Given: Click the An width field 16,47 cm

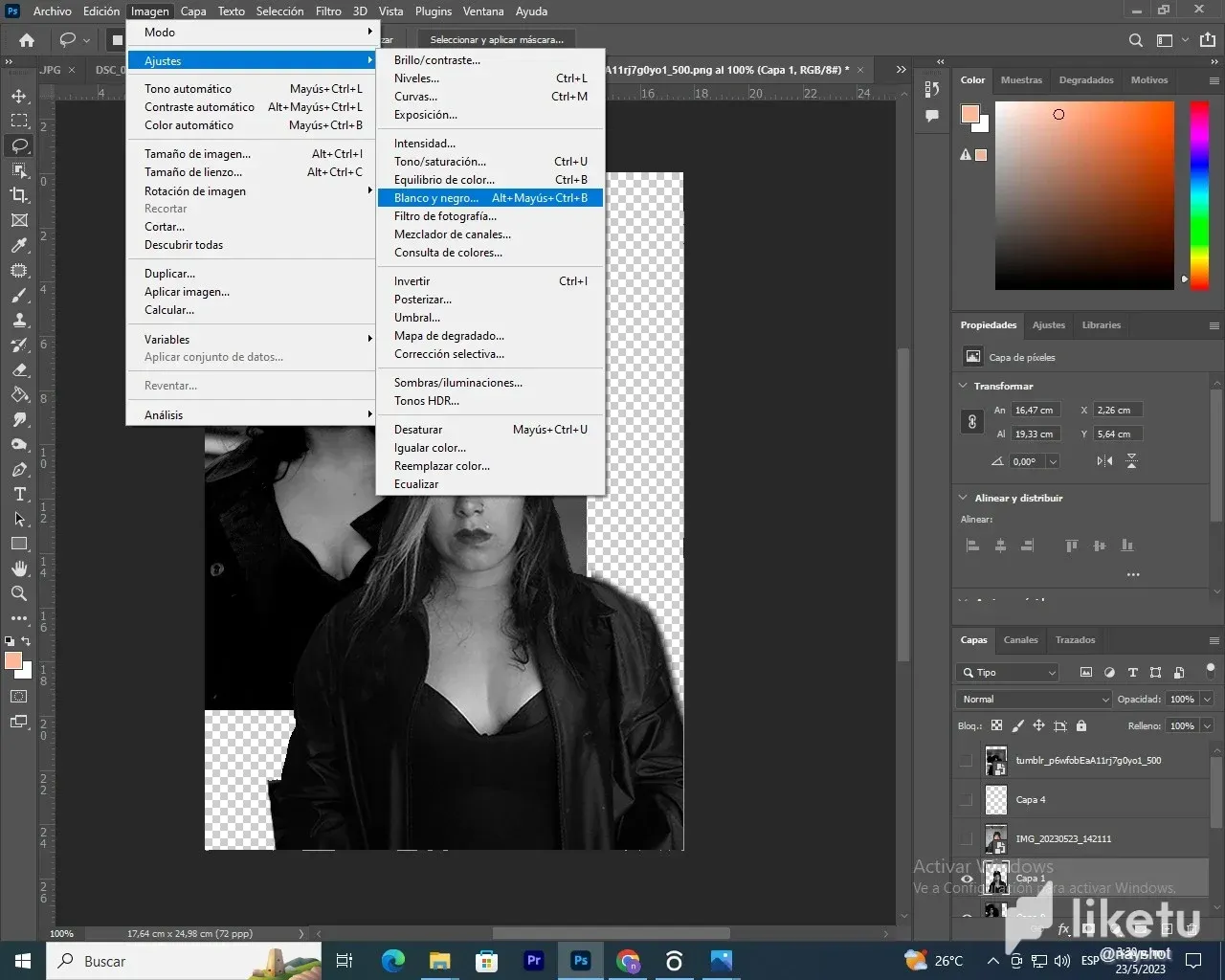Looking at the screenshot, I should pyautogui.click(x=1037, y=411).
